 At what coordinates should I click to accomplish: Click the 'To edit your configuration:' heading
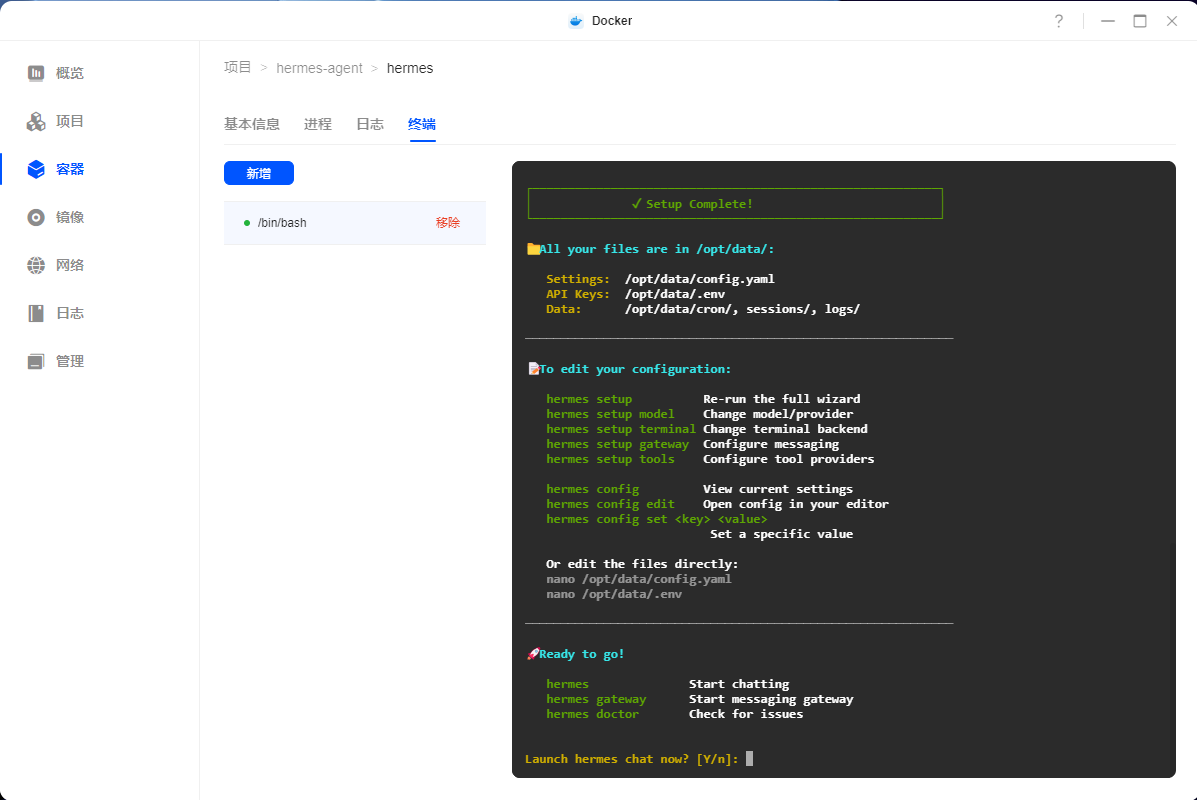(x=635, y=369)
